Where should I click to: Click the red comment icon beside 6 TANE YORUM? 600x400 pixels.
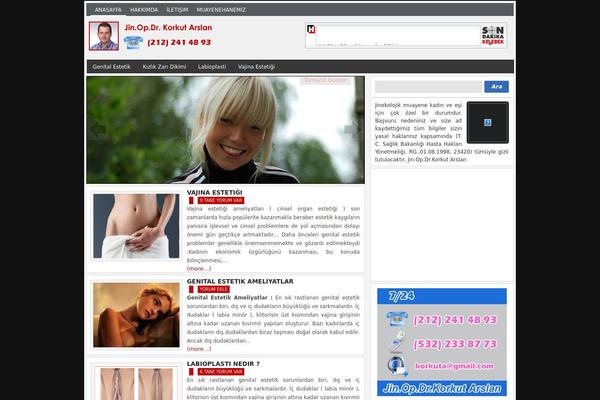pos(191,372)
